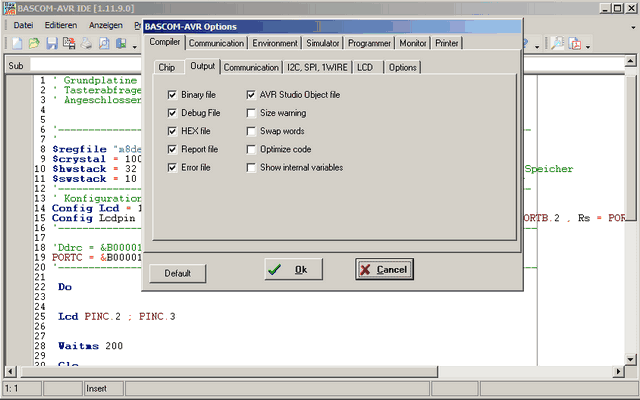
Task: Switch to the Printer tab
Action: coord(447,43)
